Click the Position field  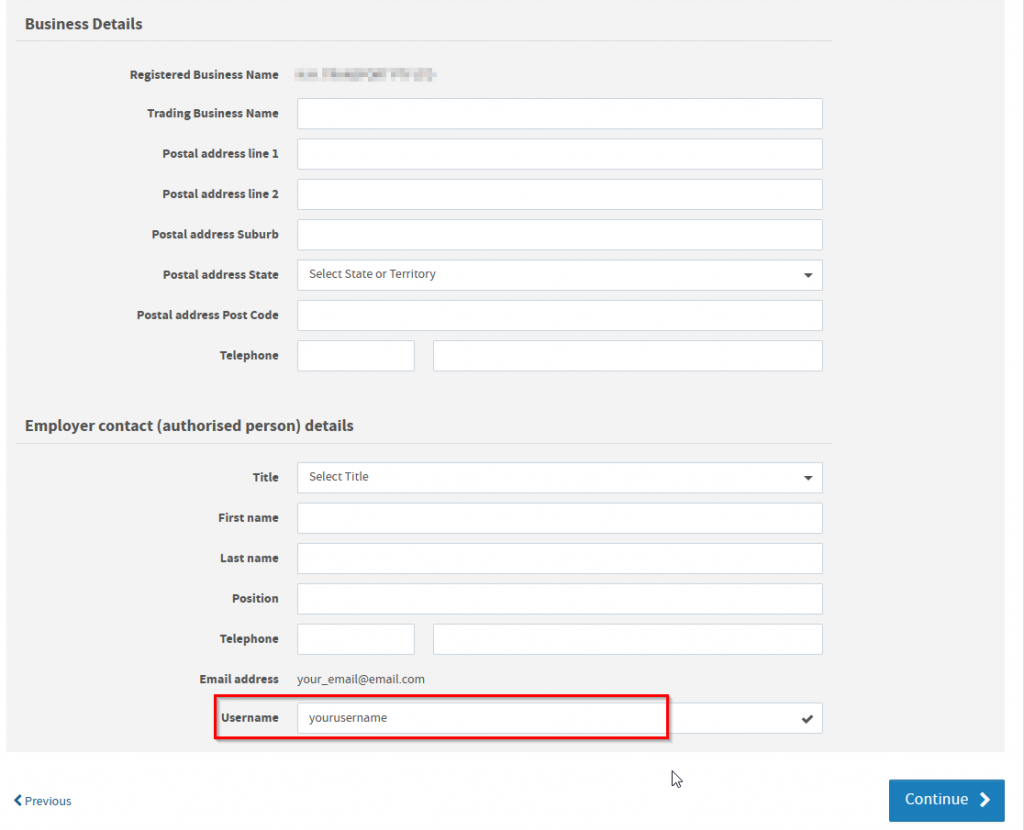(x=560, y=598)
